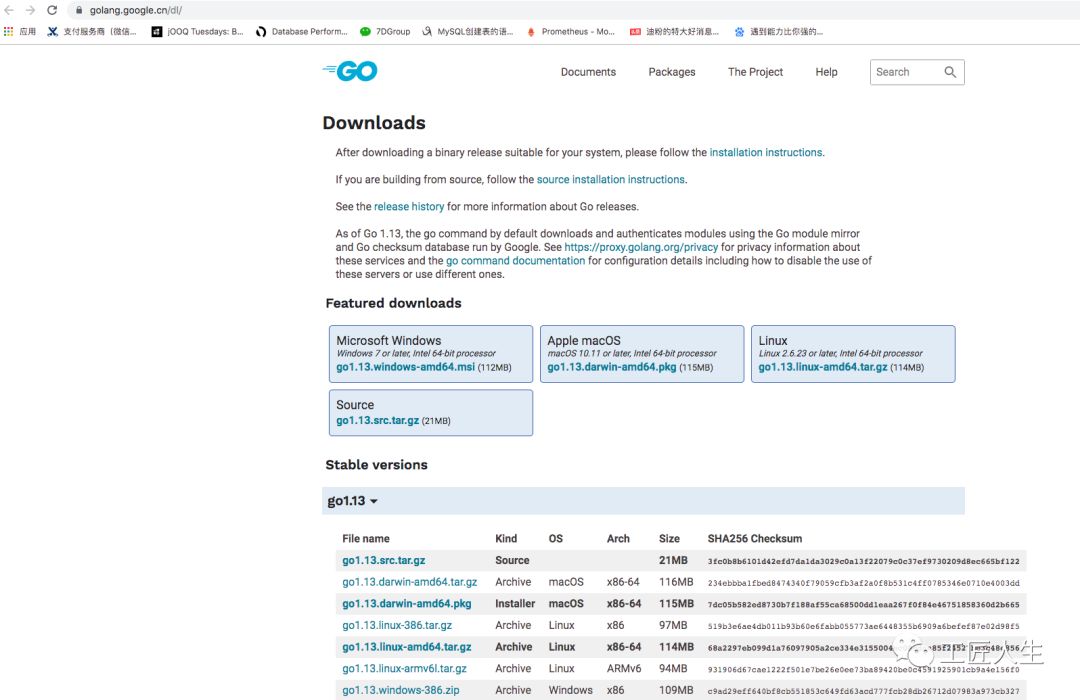Open the 7DGroup bookmark

(x=385, y=32)
